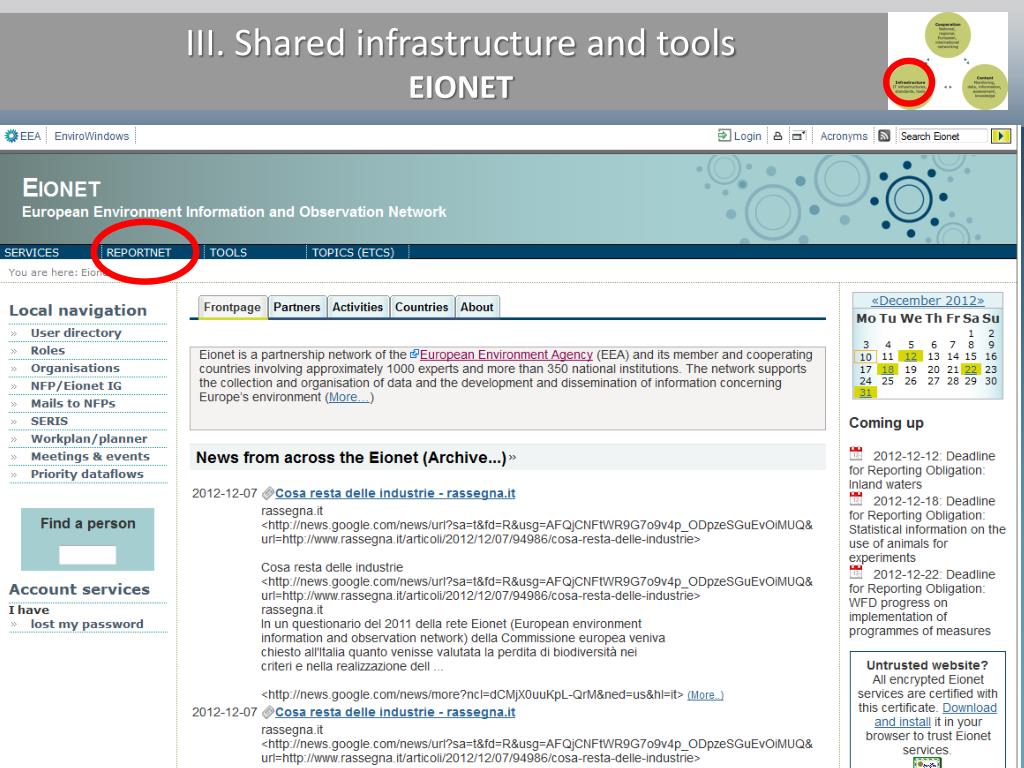This screenshot has width=1024, height=768.
Task: Open the December 2012 calendar heading link
Action: point(927,300)
